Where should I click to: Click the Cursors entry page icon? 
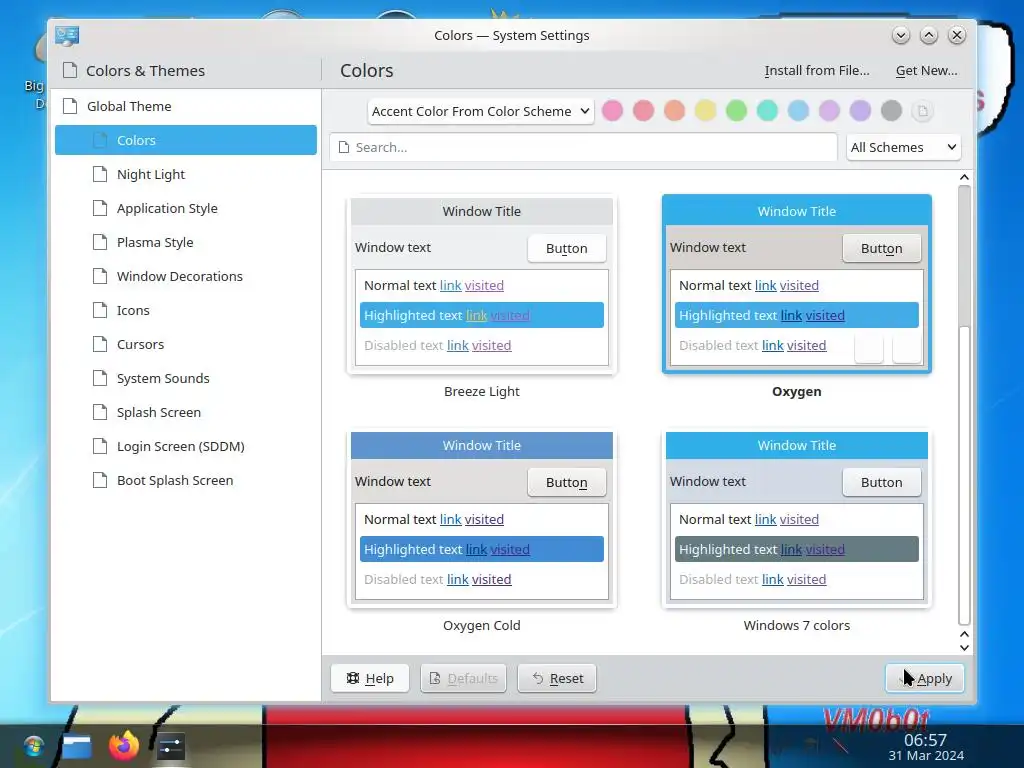(x=100, y=344)
